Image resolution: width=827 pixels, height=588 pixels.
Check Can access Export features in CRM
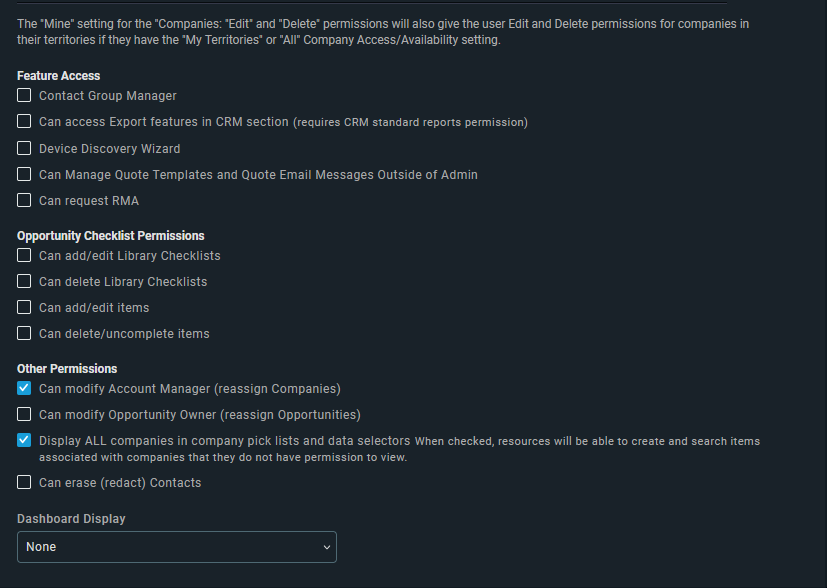coord(24,121)
